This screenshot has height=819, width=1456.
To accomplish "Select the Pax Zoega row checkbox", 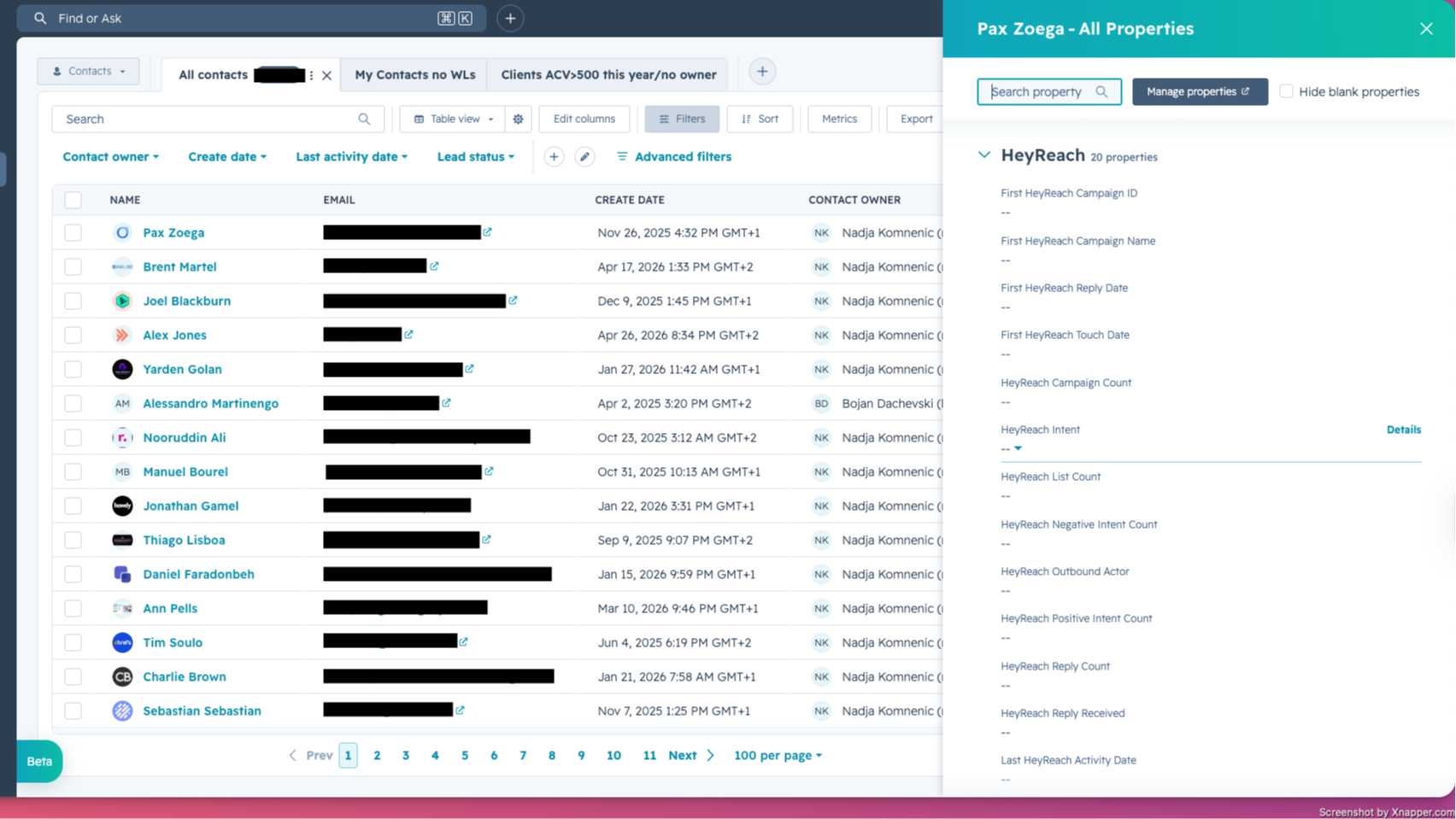I will click(x=73, y=232).
